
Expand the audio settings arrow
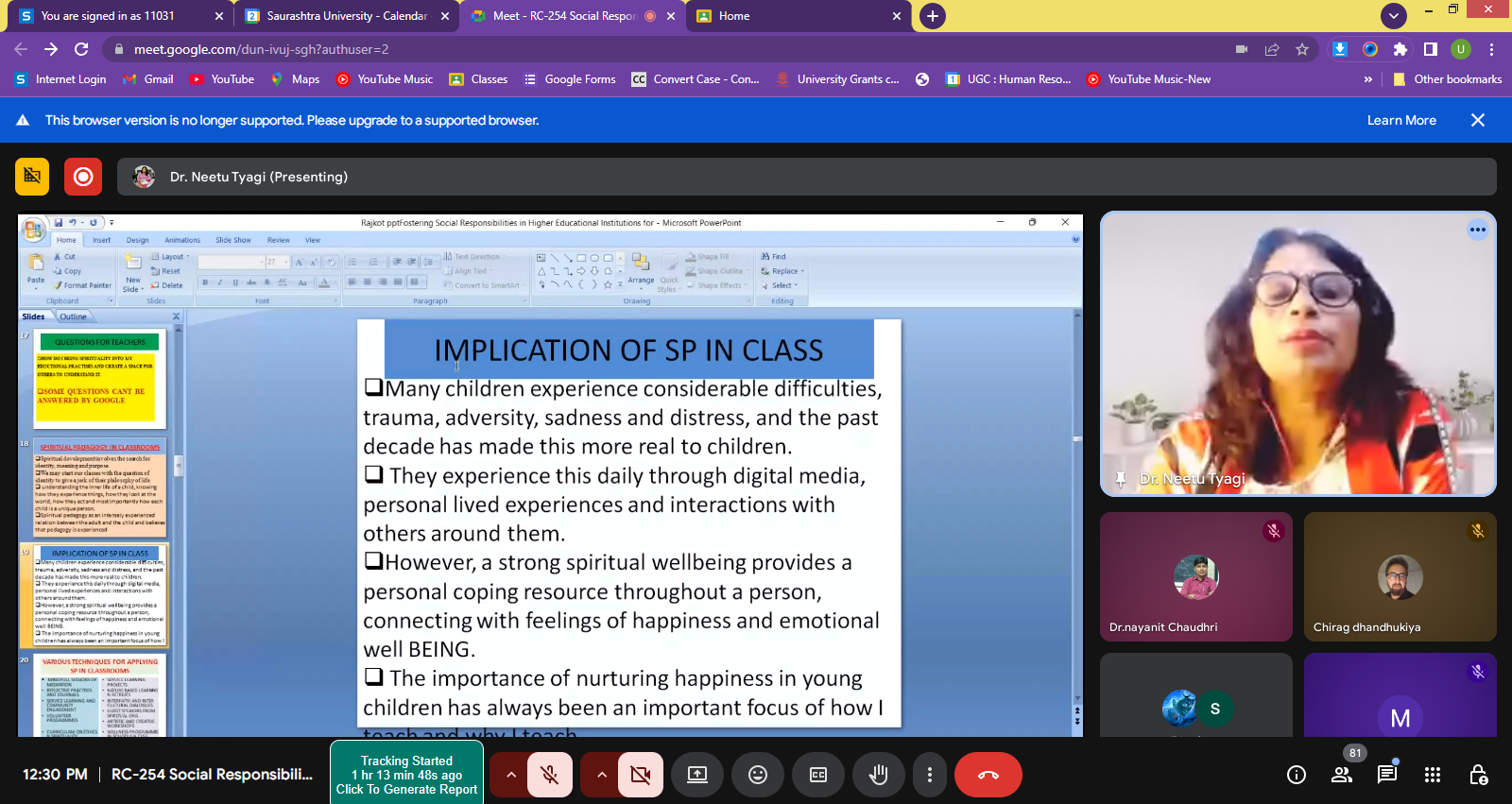point(510,775)
